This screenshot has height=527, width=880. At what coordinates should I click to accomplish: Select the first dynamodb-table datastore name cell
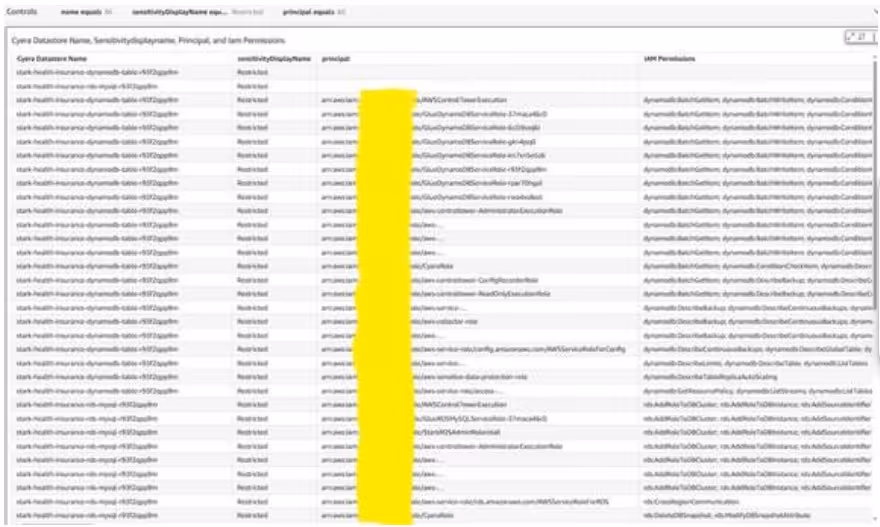point(97,72)
